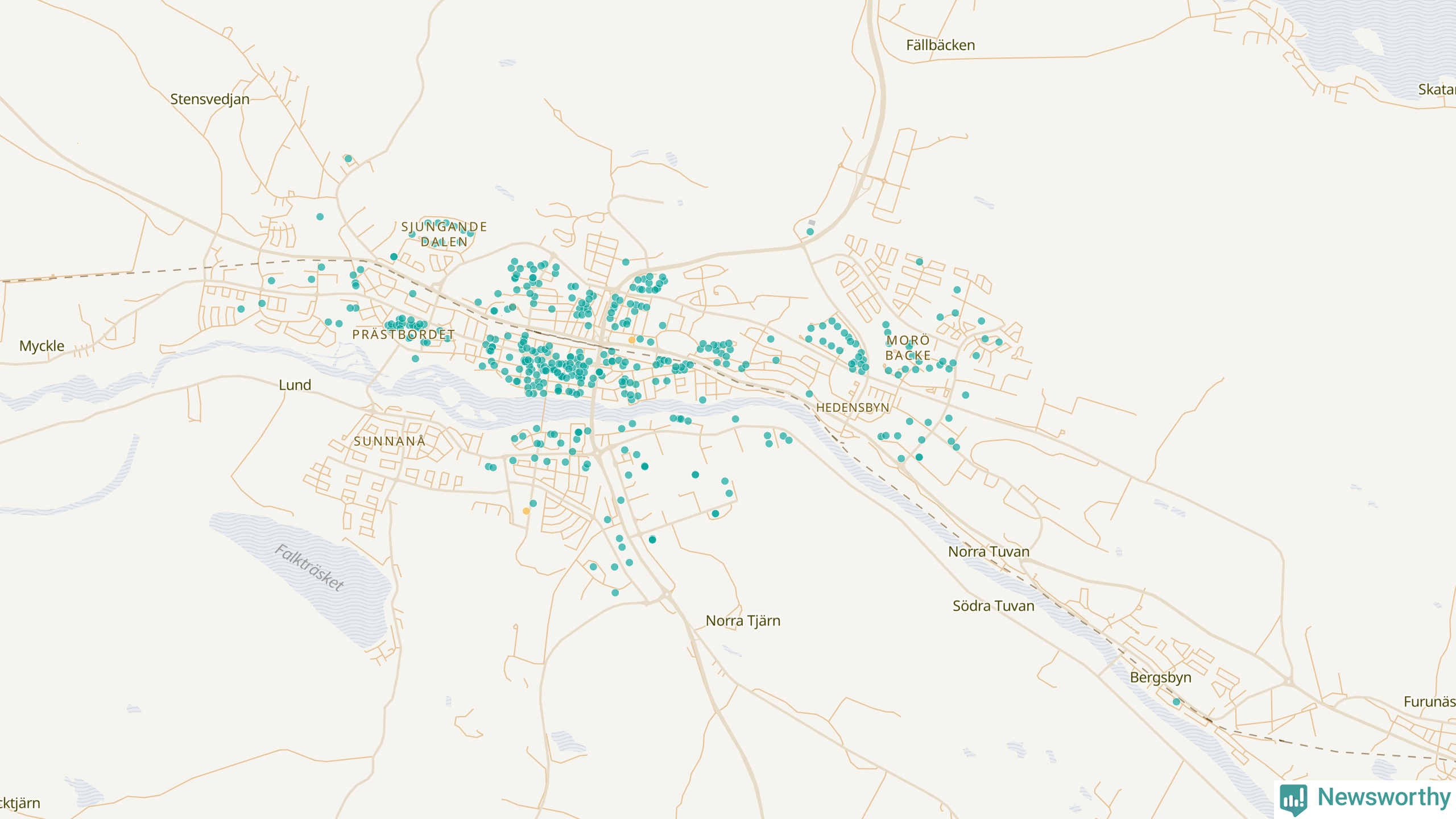Click the MORÖ BACKE district label
Viewport: 1456px width, 819px height.
coord(908,348)
